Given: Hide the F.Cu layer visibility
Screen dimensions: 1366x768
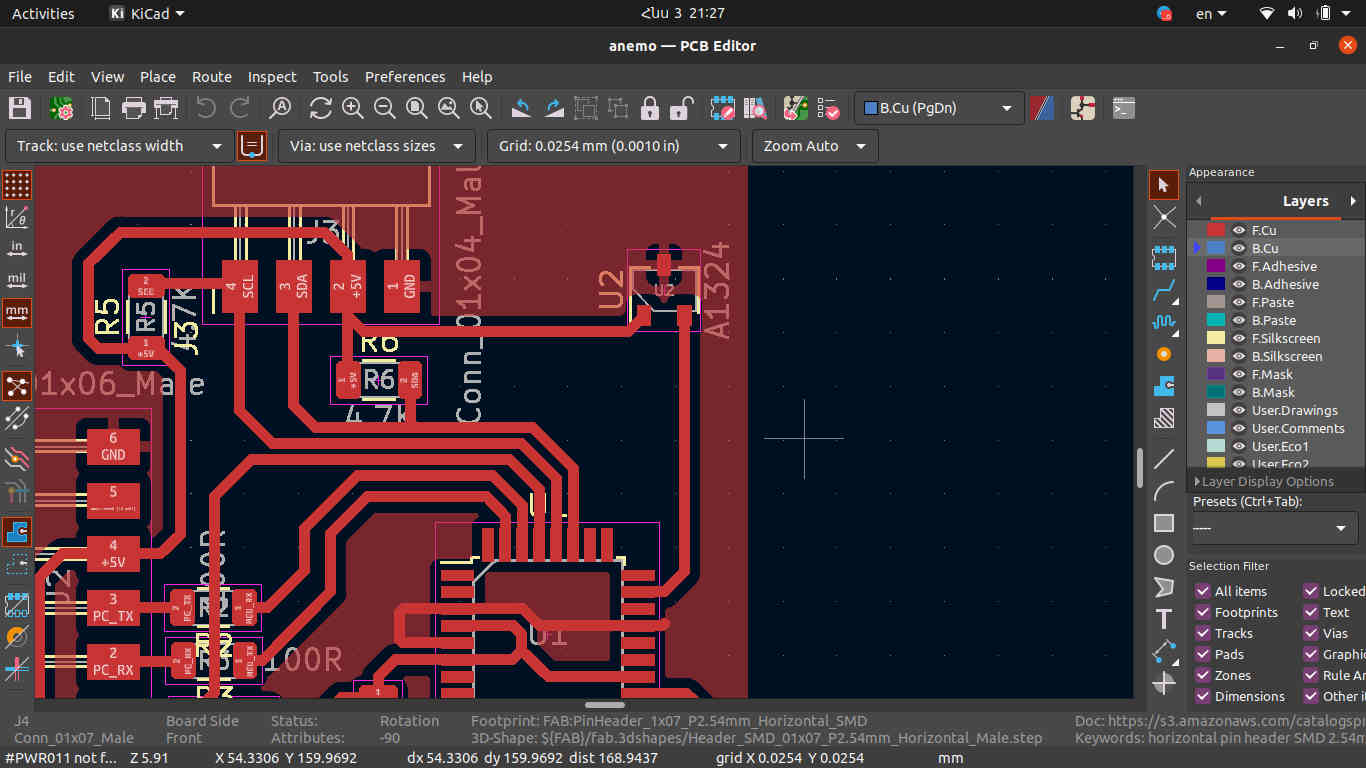Looking at the screenshot, I should point(1239,230).
